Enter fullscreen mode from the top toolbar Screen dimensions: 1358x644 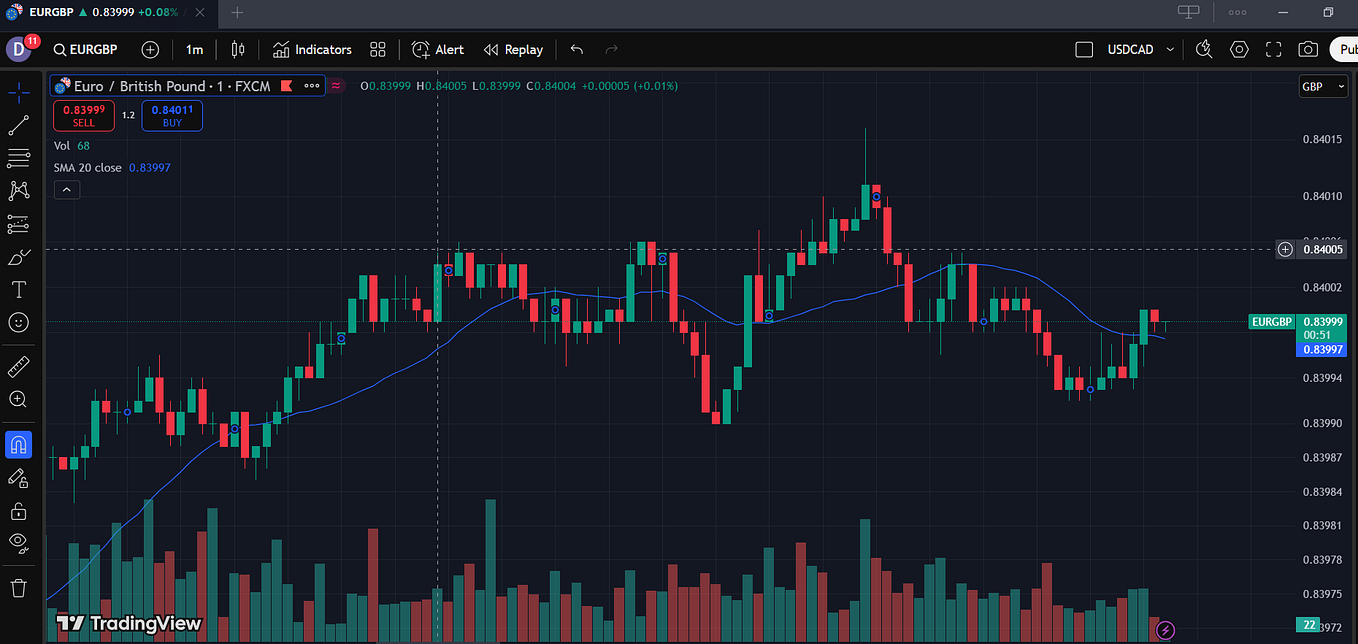1273,49
